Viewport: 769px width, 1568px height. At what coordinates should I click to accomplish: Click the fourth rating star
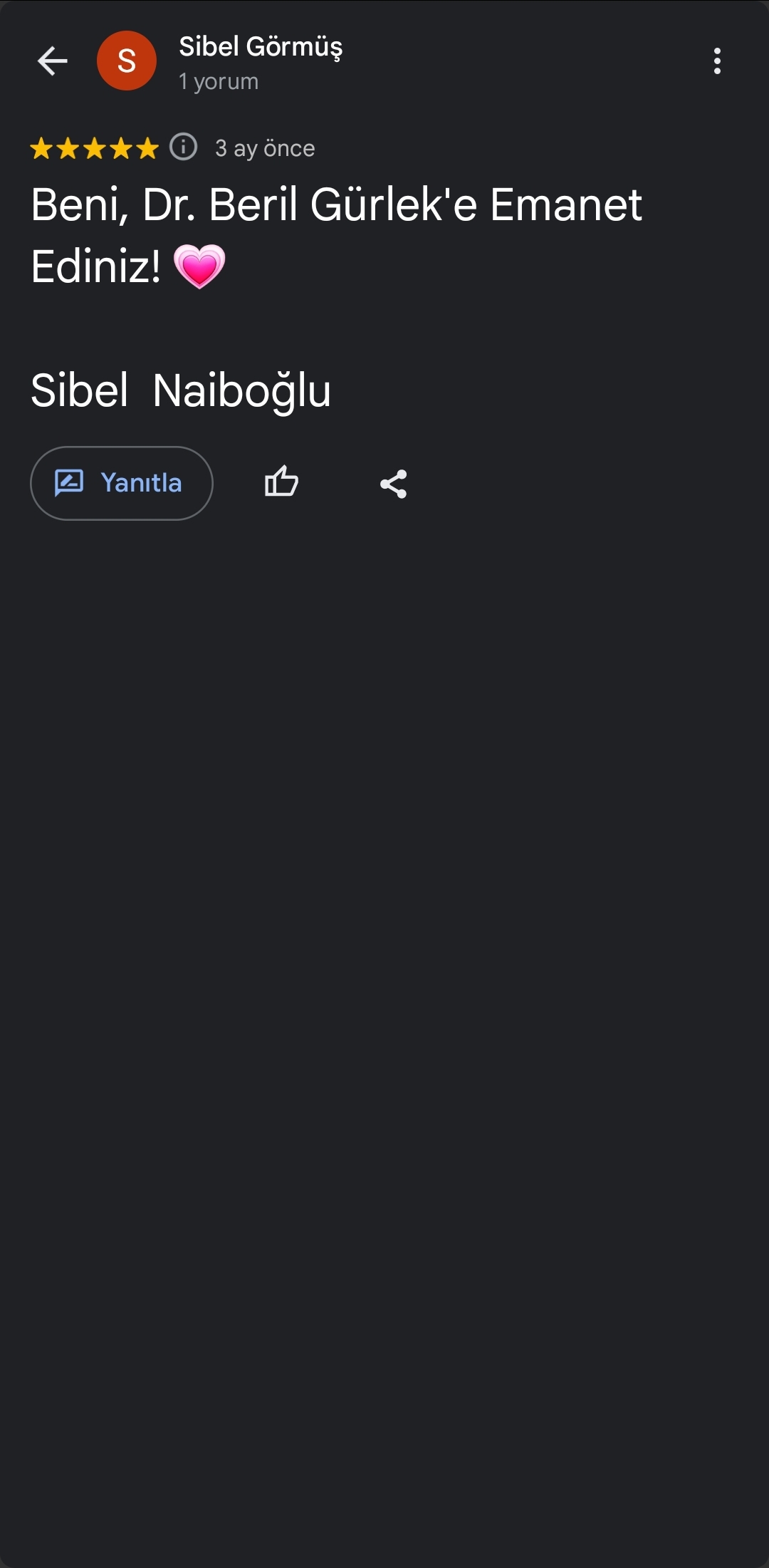pos(120,149)
